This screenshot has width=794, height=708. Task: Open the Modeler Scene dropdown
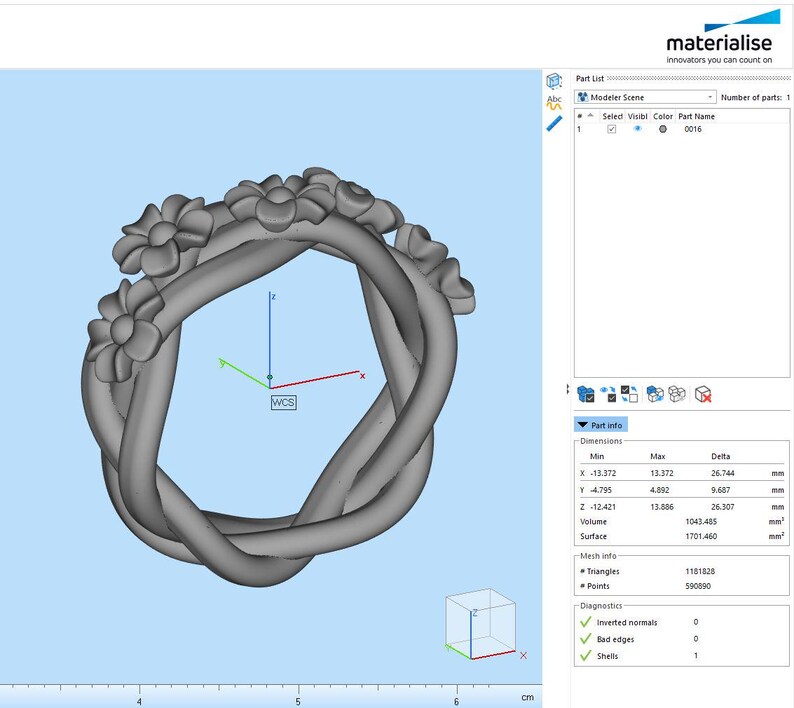coord(646,97)
